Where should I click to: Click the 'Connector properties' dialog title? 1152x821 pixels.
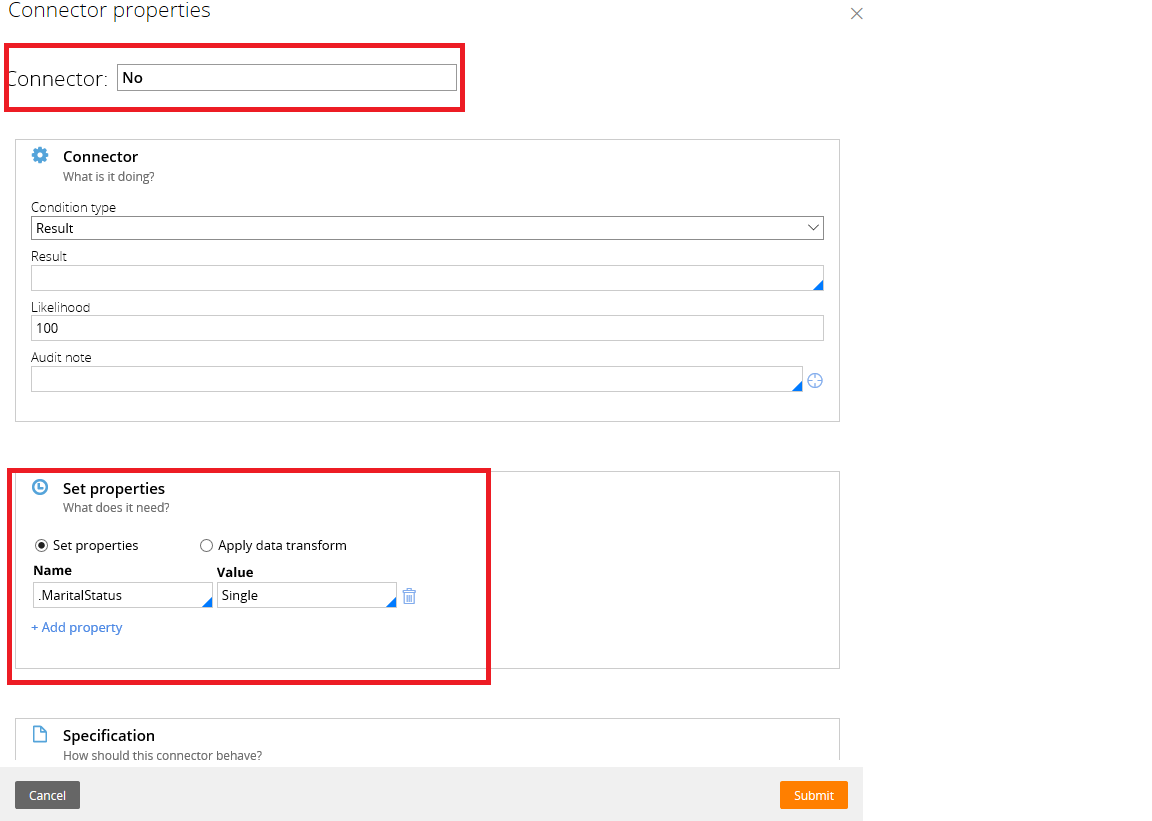pos(109,11)
